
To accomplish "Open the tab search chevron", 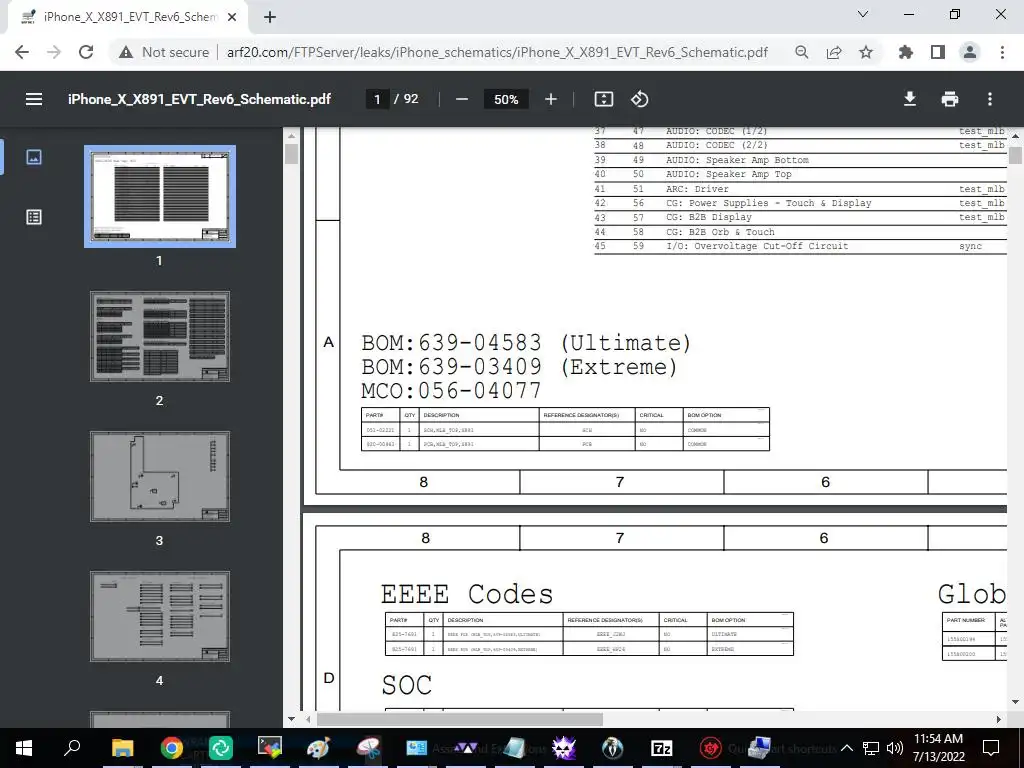I will pos(862,14).
